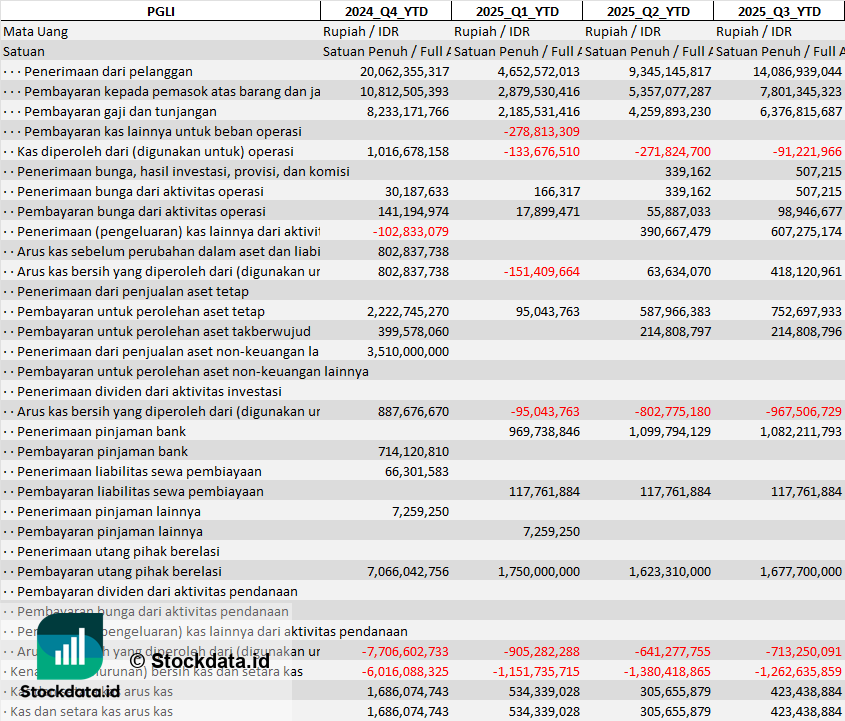This screenshot has height=721, width=845.
Task: Click value 8,233,171,766 in gaji row
Action: pos(408,112)
